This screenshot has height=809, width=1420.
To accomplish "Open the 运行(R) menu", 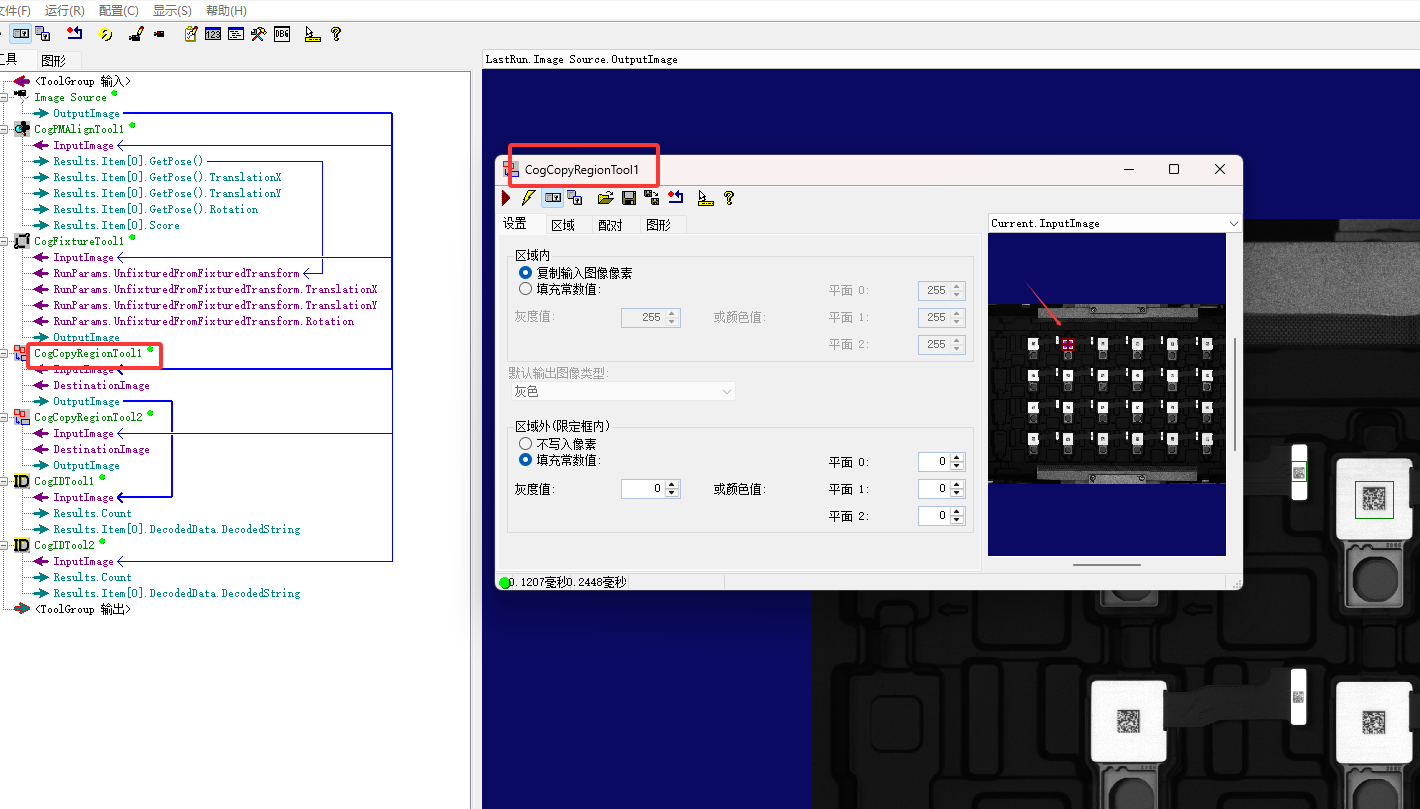I will point(63,11).
